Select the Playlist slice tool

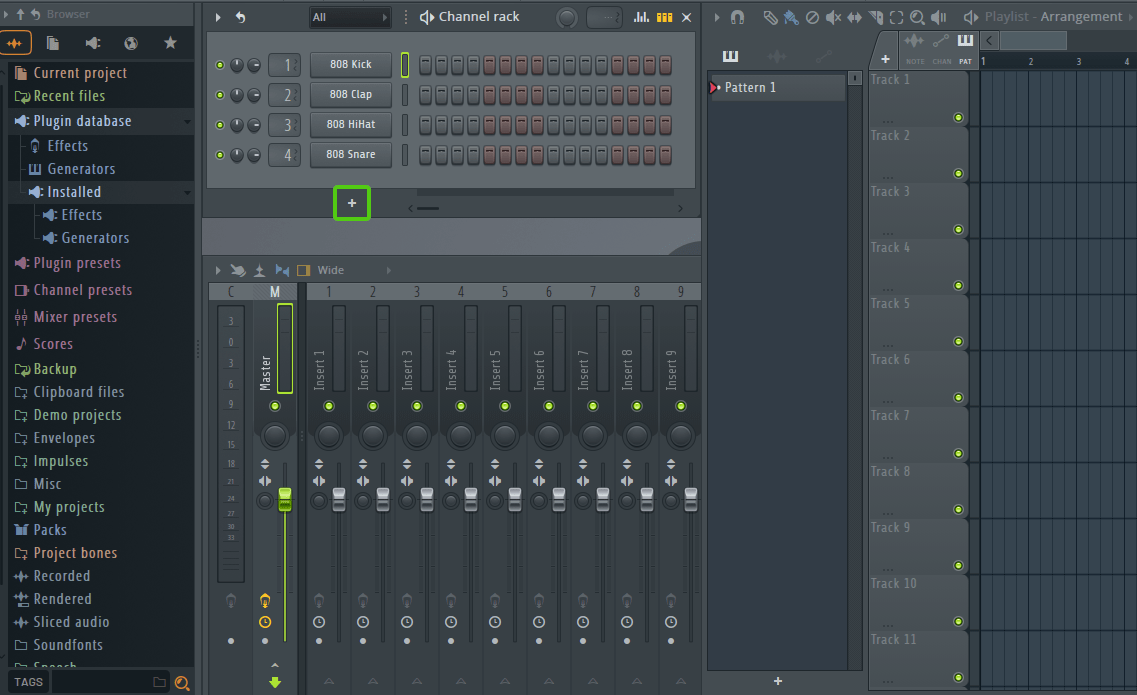coord(877,17)
